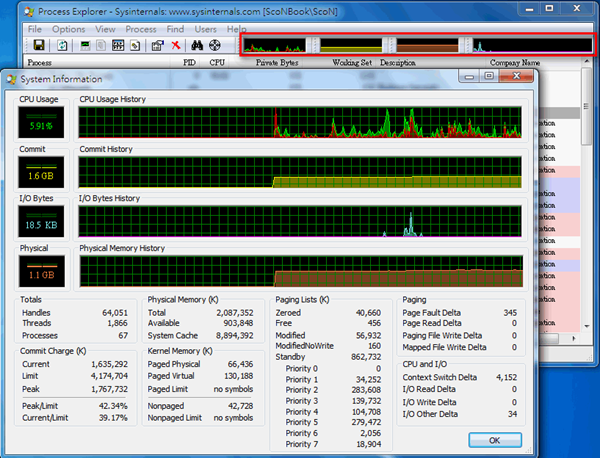The image size is (600, 458).
Task: Open the File menu
Action: [x=34, y=30]
